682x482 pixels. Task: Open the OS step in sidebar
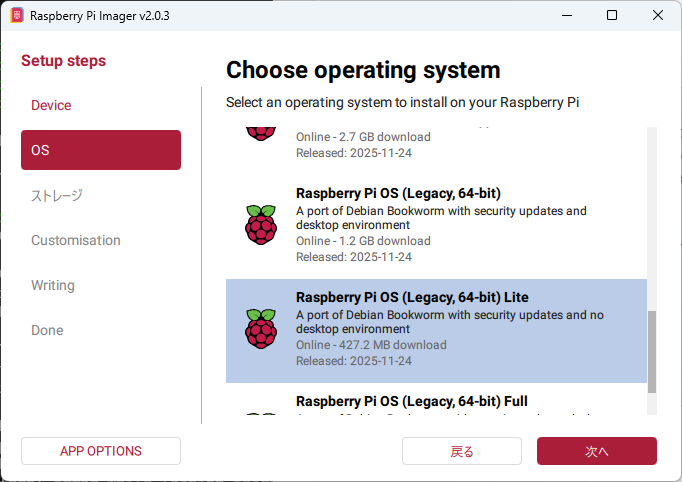tap(100, 150)
